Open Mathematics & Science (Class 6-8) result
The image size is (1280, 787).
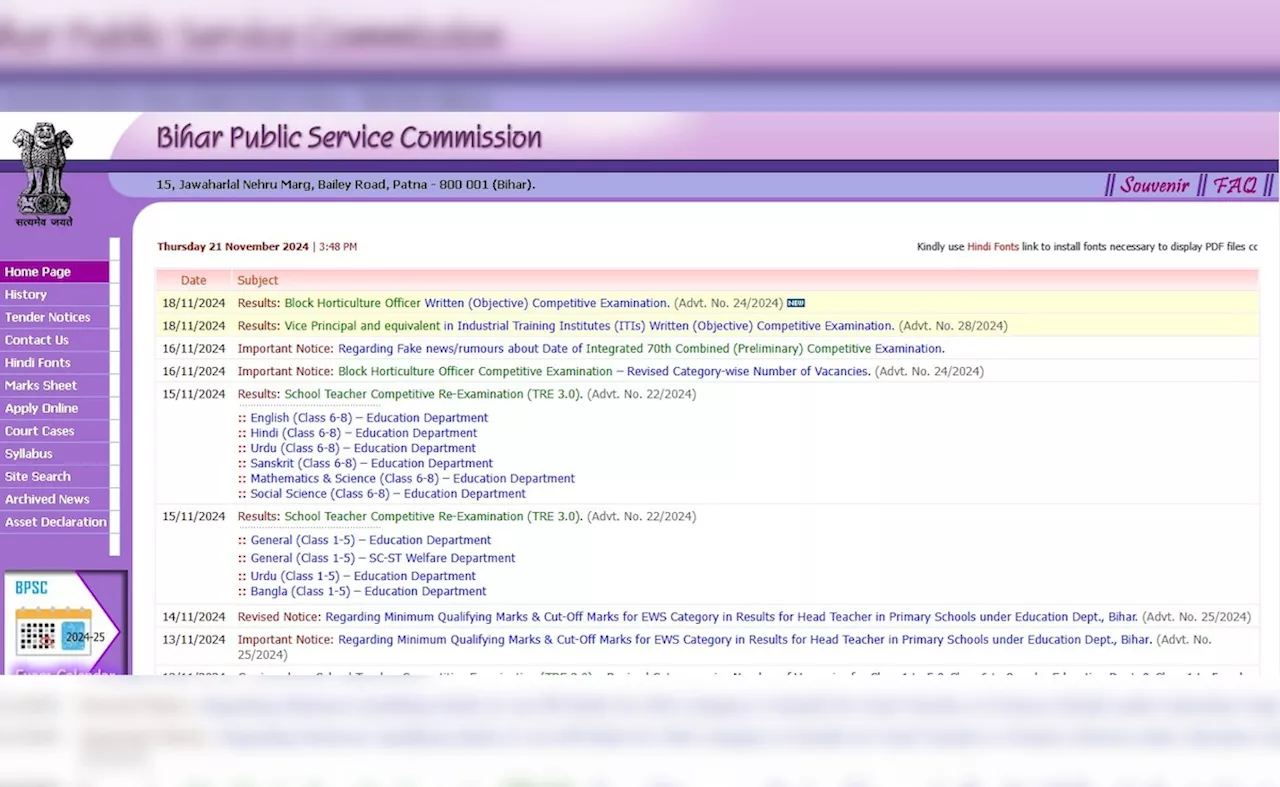412,479
